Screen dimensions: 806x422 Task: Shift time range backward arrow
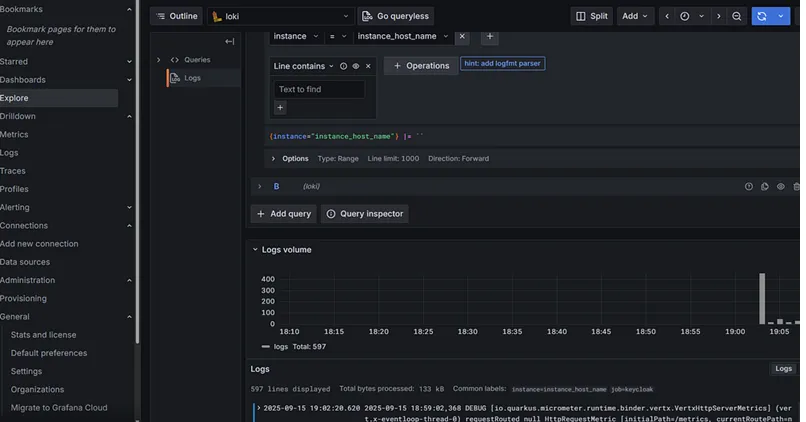(667, 16)
